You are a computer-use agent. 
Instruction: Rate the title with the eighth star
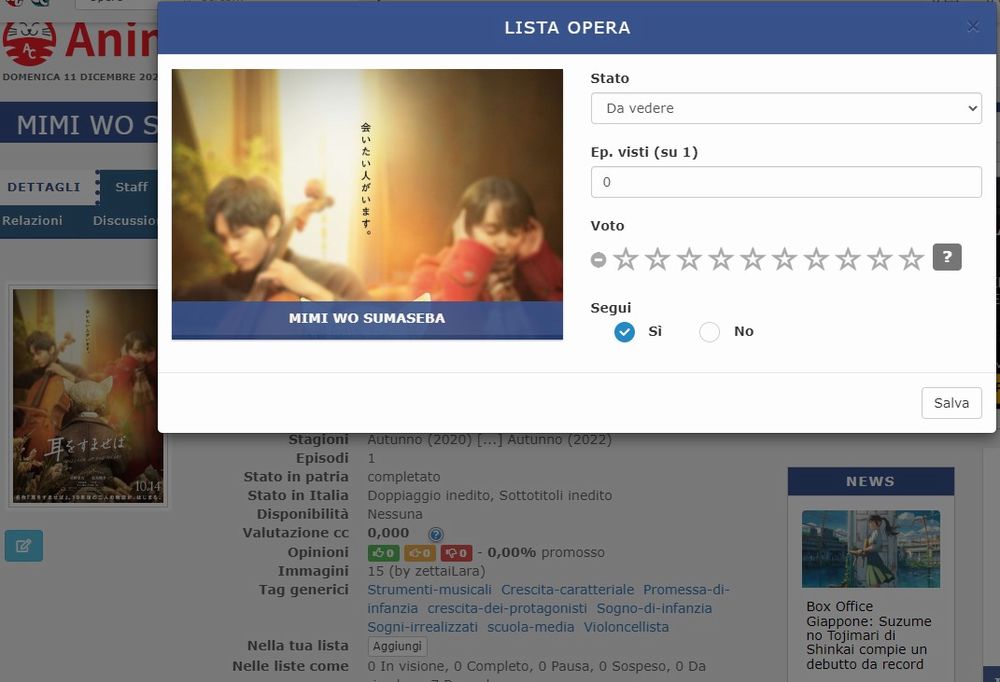click(x=848, y=259)
